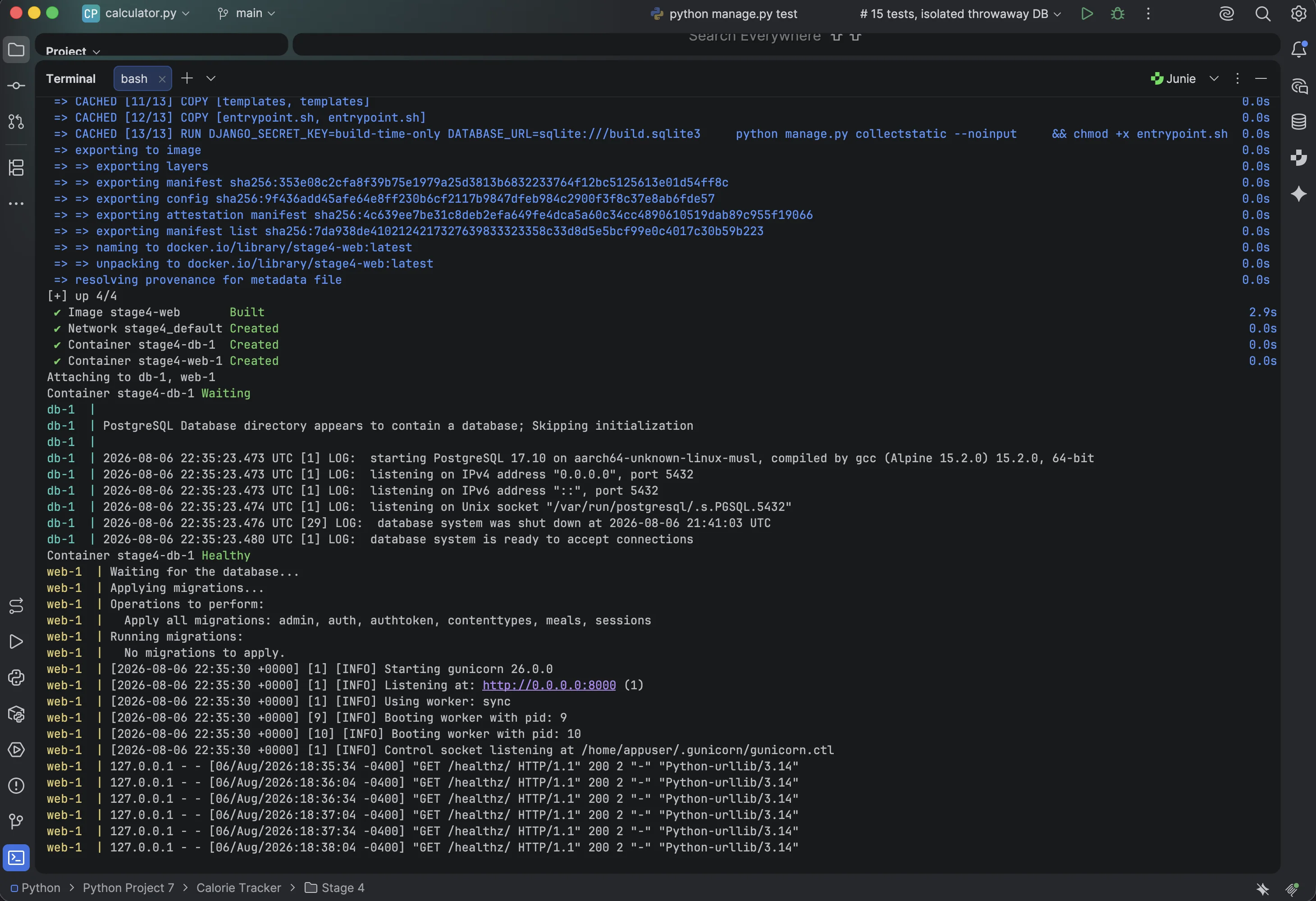
Task: Open the Pull Requests sidebar icon
Action: (16, 122)
